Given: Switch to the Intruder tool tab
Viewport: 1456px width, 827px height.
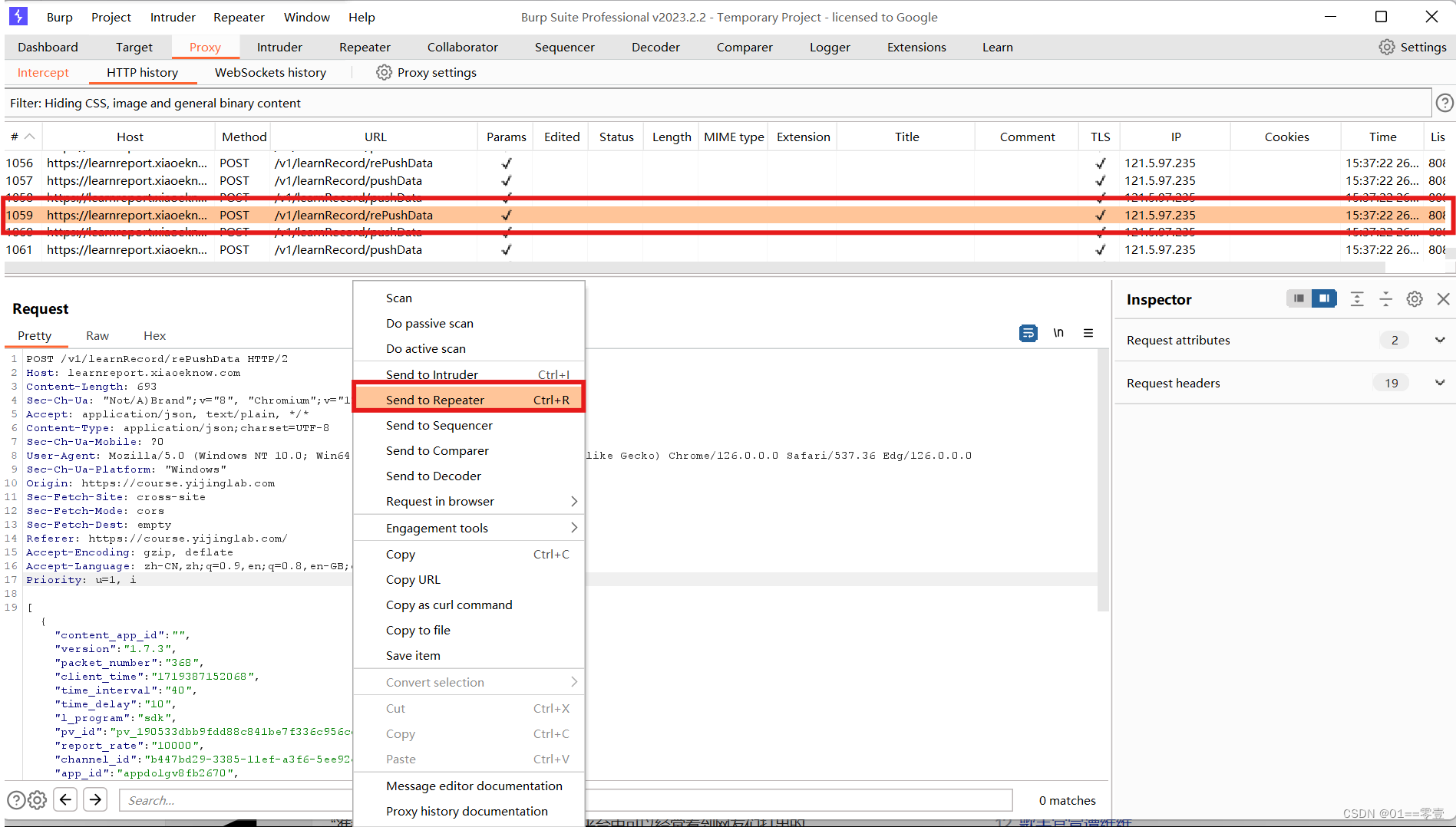Looking at the screenshot, I should tap(279, 47).
